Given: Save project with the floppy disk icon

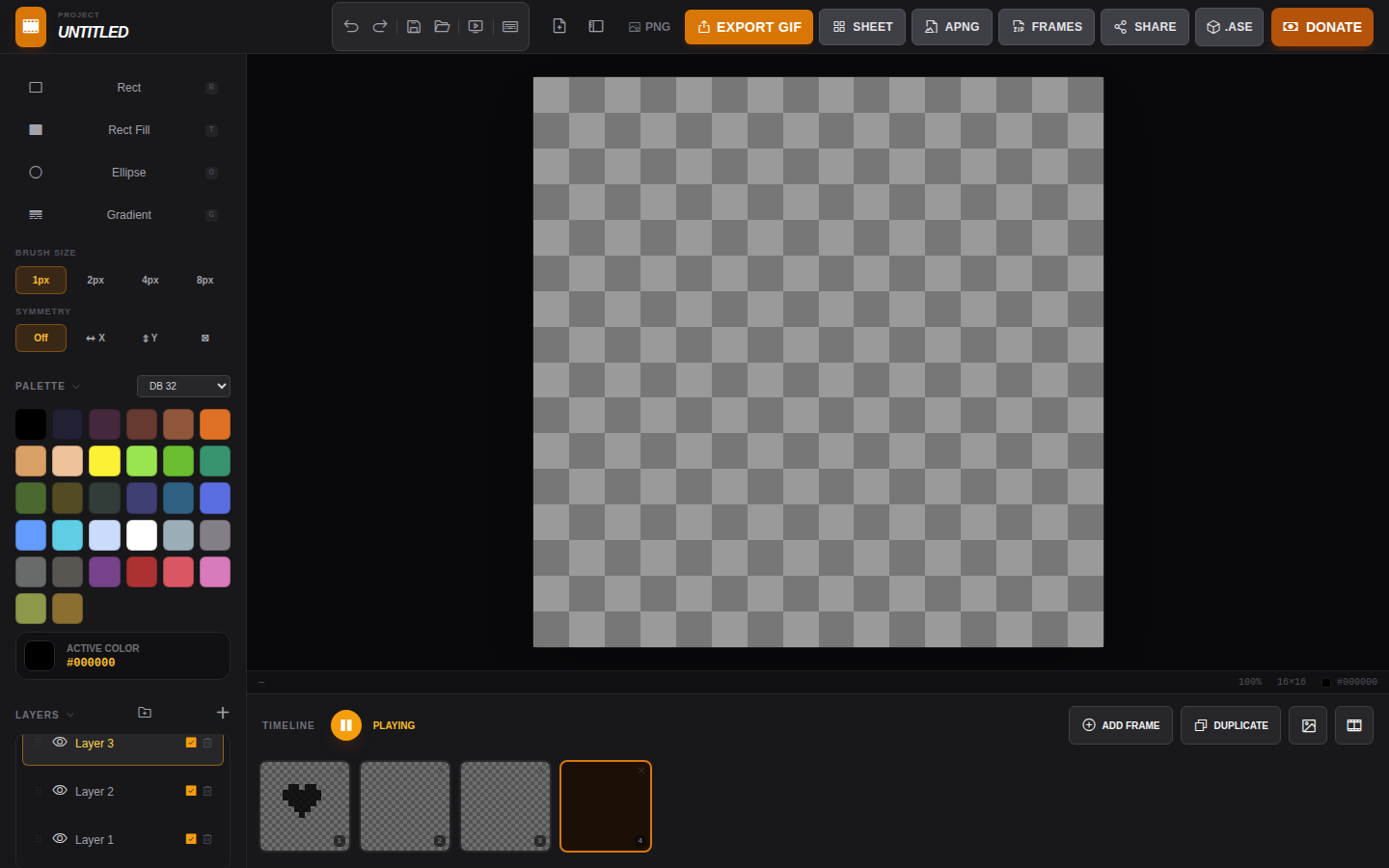Looking at the screenshot, I should pos(414,27).
